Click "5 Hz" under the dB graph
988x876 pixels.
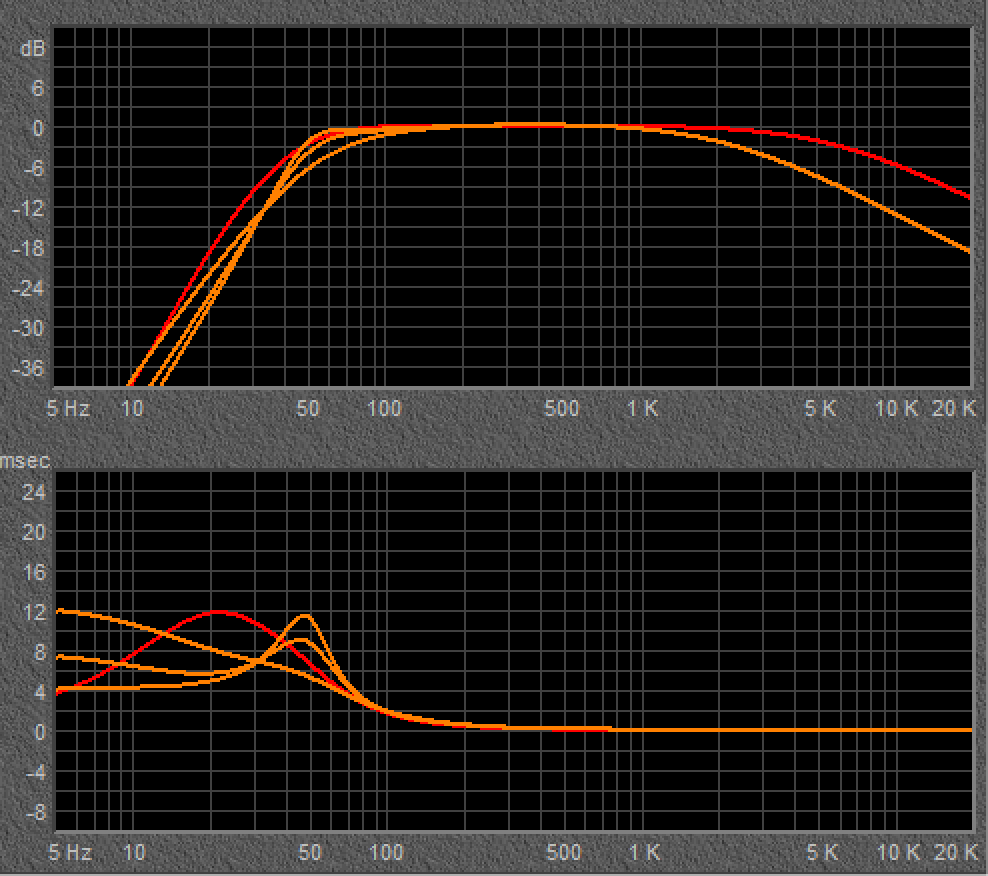coord(68,409)
